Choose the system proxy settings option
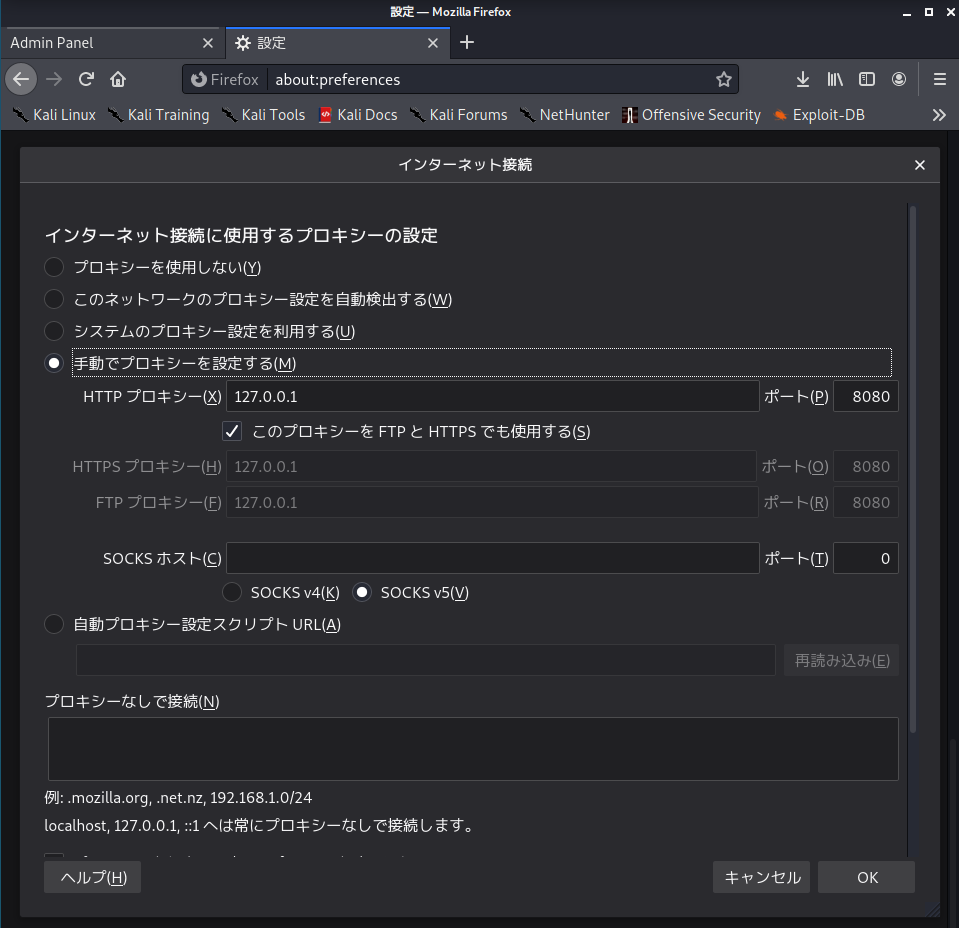 point(54,331)
